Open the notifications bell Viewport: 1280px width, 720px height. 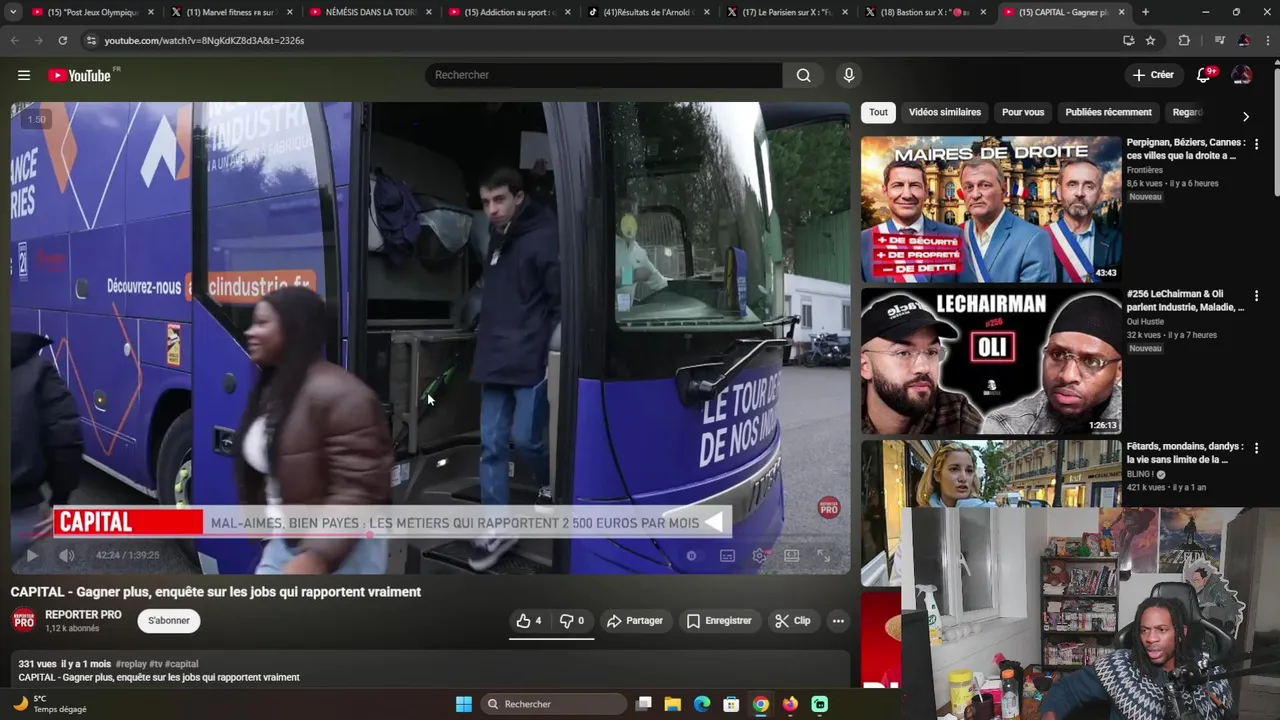tap(1204, 75)
